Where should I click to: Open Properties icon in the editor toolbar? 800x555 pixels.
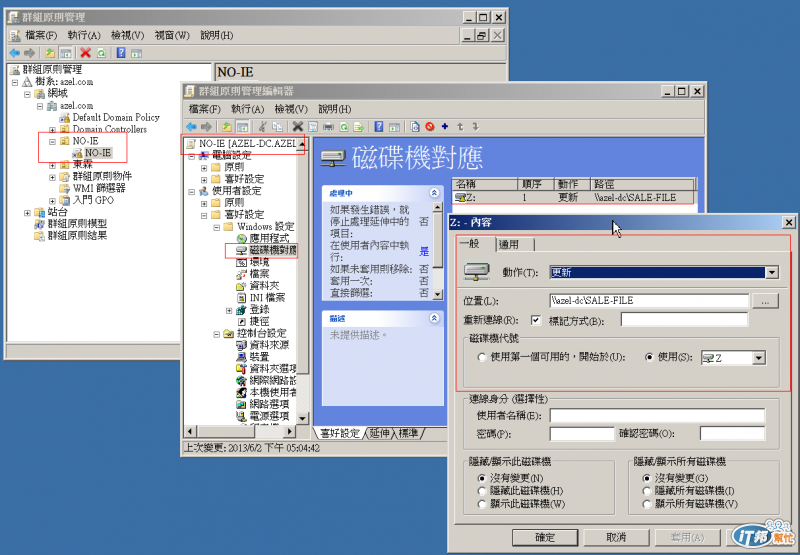coord(313,127)
